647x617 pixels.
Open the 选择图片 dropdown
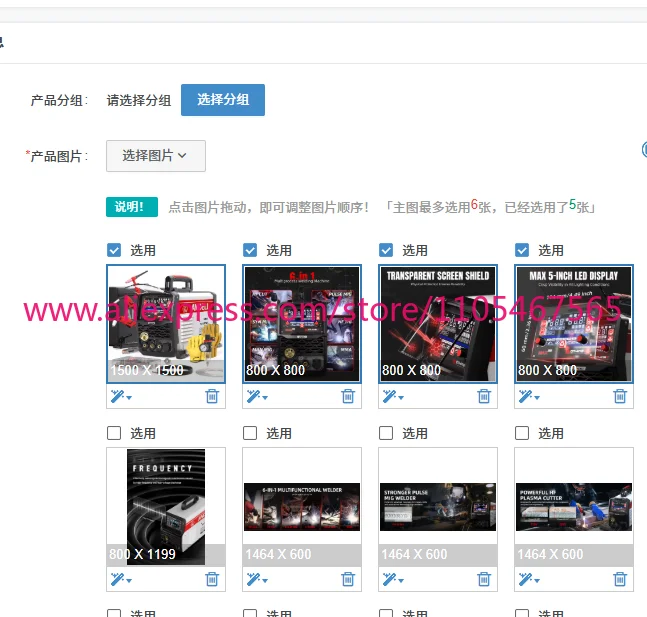156,156
